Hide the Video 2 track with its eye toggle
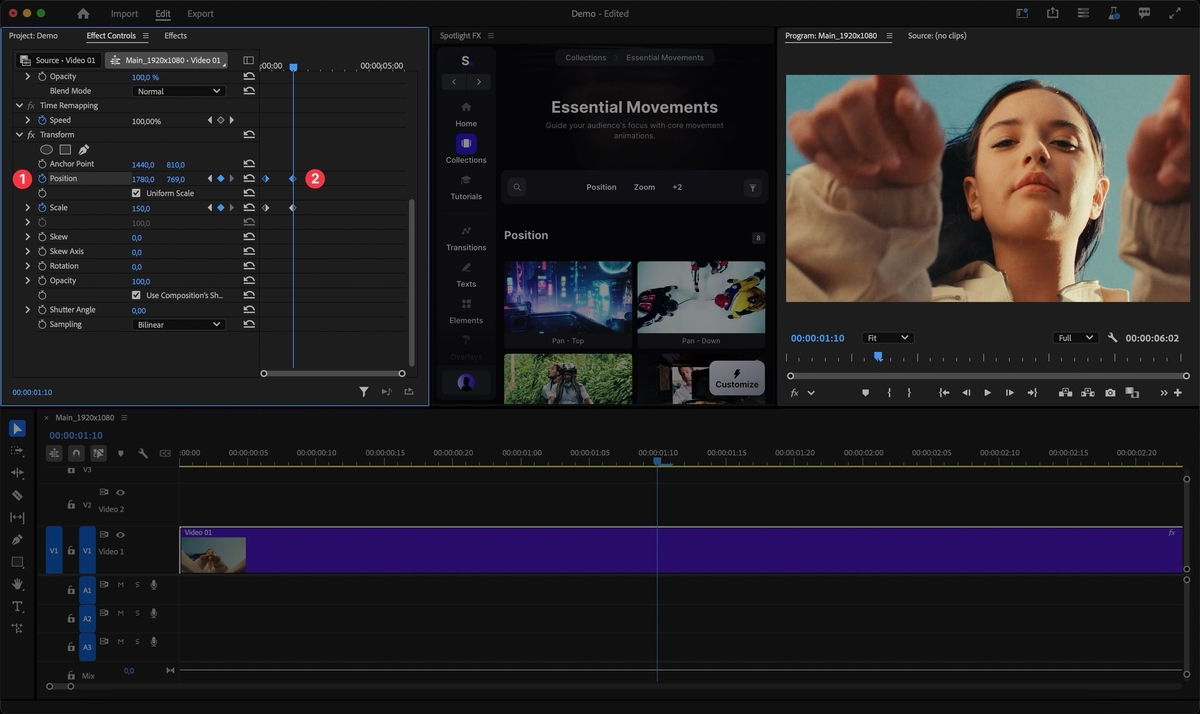This screenshot has height=714, width=1200. pos(120,492)
